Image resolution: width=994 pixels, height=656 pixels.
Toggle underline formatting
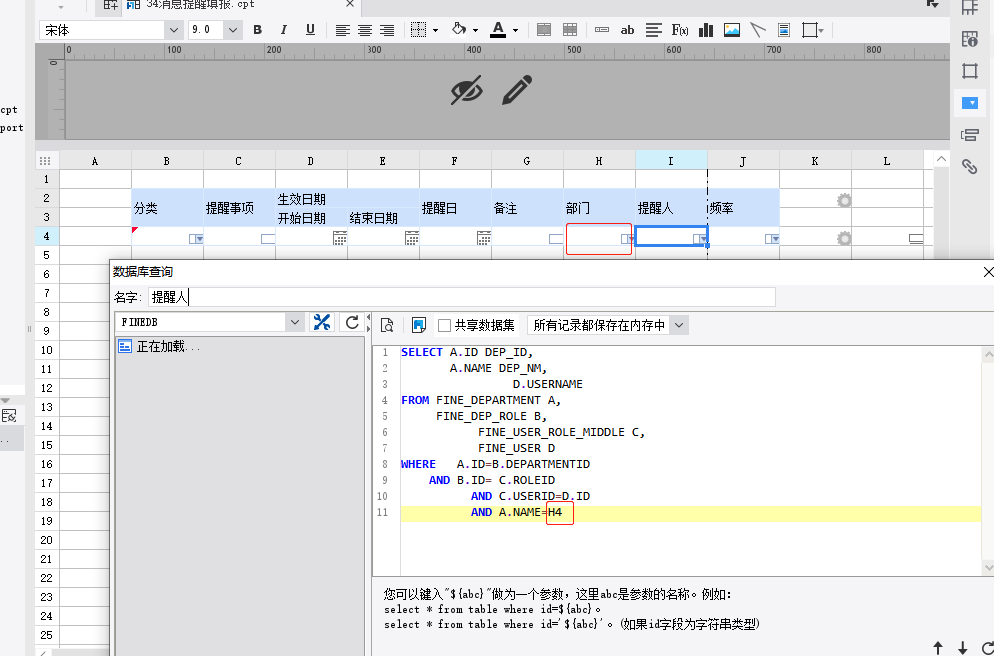[310, 30]
